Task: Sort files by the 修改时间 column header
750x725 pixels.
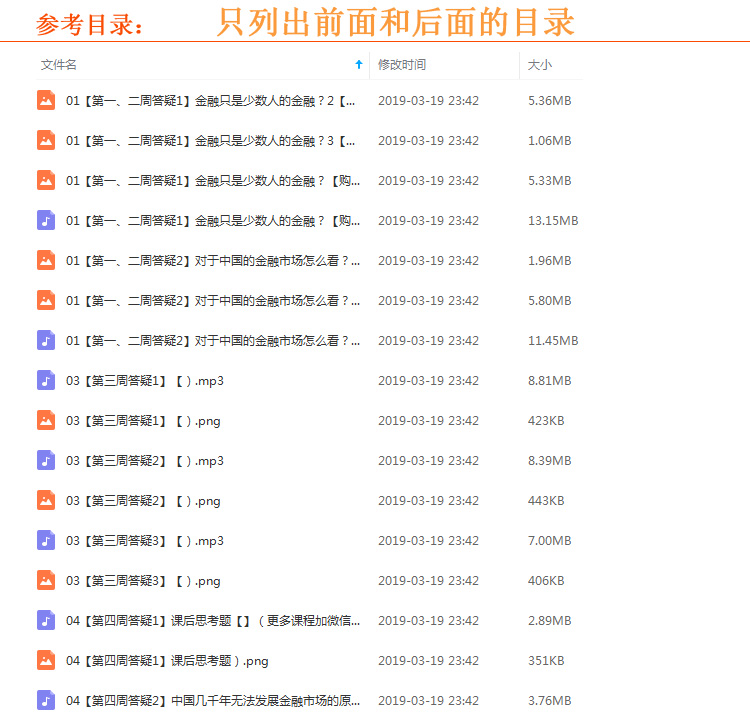Action: pyautogui.click(x=402, y=65)
